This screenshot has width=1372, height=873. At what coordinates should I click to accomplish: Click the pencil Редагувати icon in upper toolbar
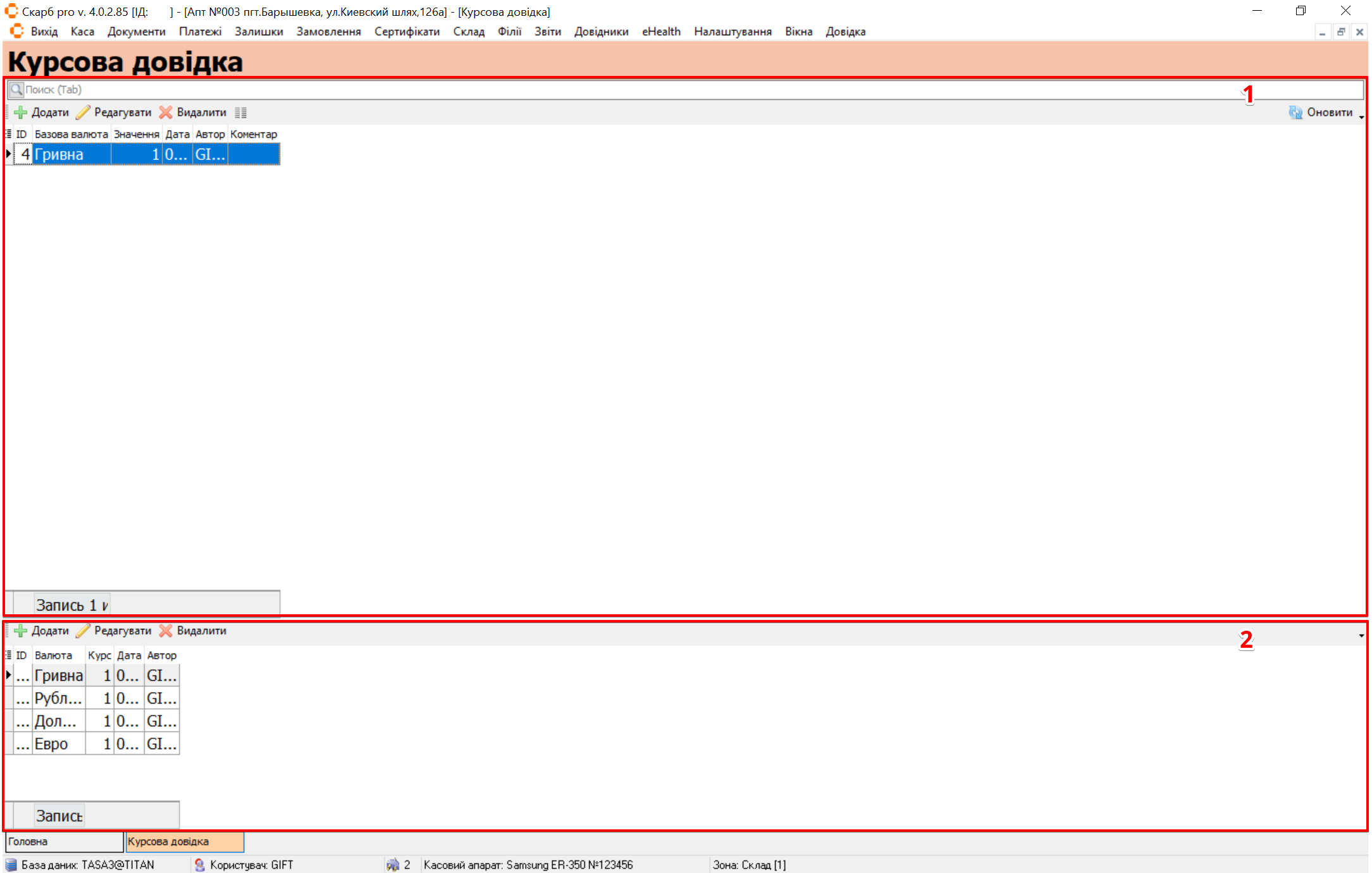pyautogui.click(x=83, y=113)
